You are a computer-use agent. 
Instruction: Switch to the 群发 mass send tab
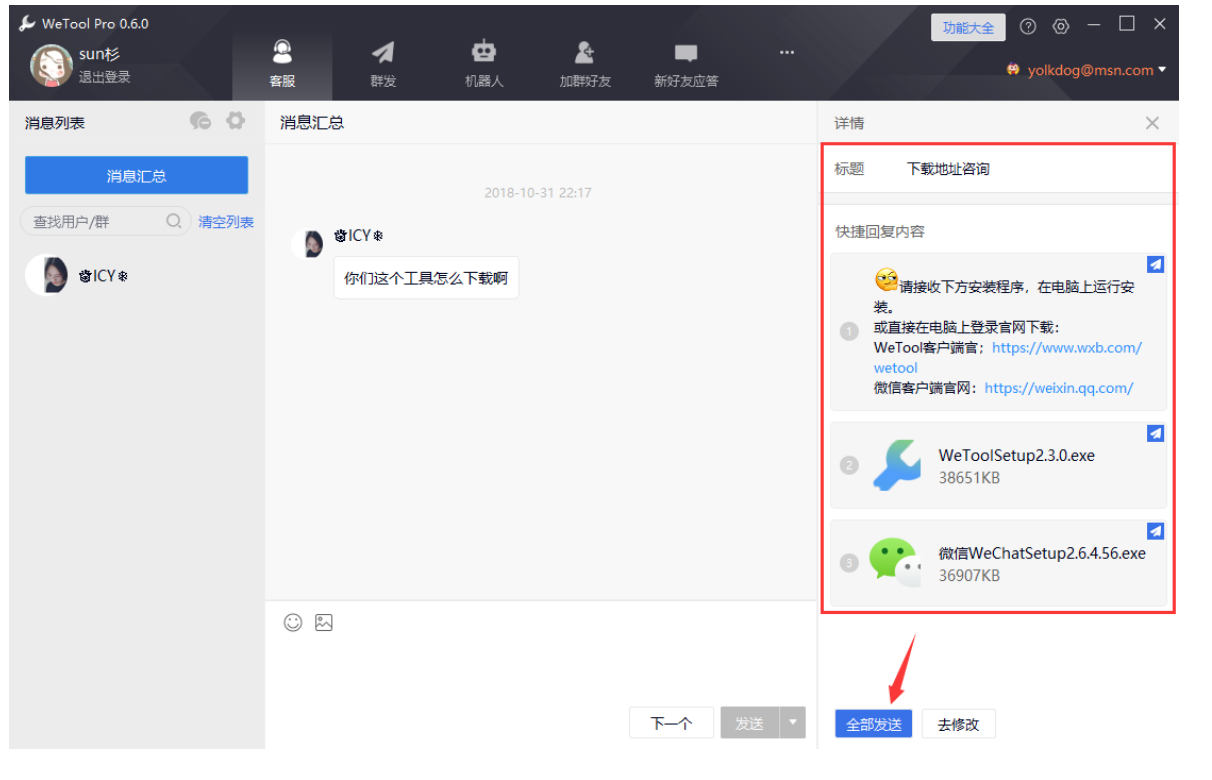[383, 65]
